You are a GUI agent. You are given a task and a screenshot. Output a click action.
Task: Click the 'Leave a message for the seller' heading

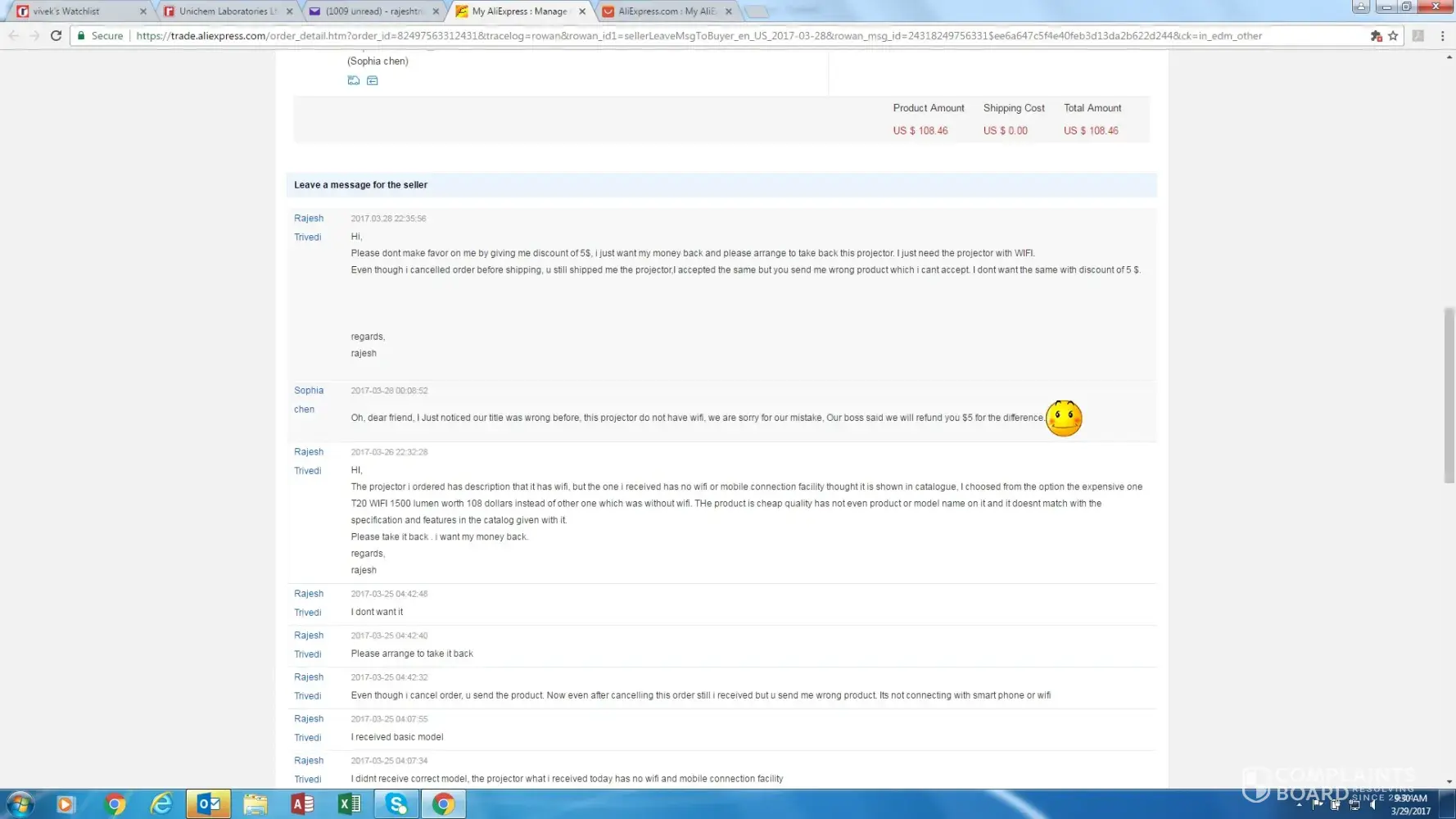coord(360,185)
